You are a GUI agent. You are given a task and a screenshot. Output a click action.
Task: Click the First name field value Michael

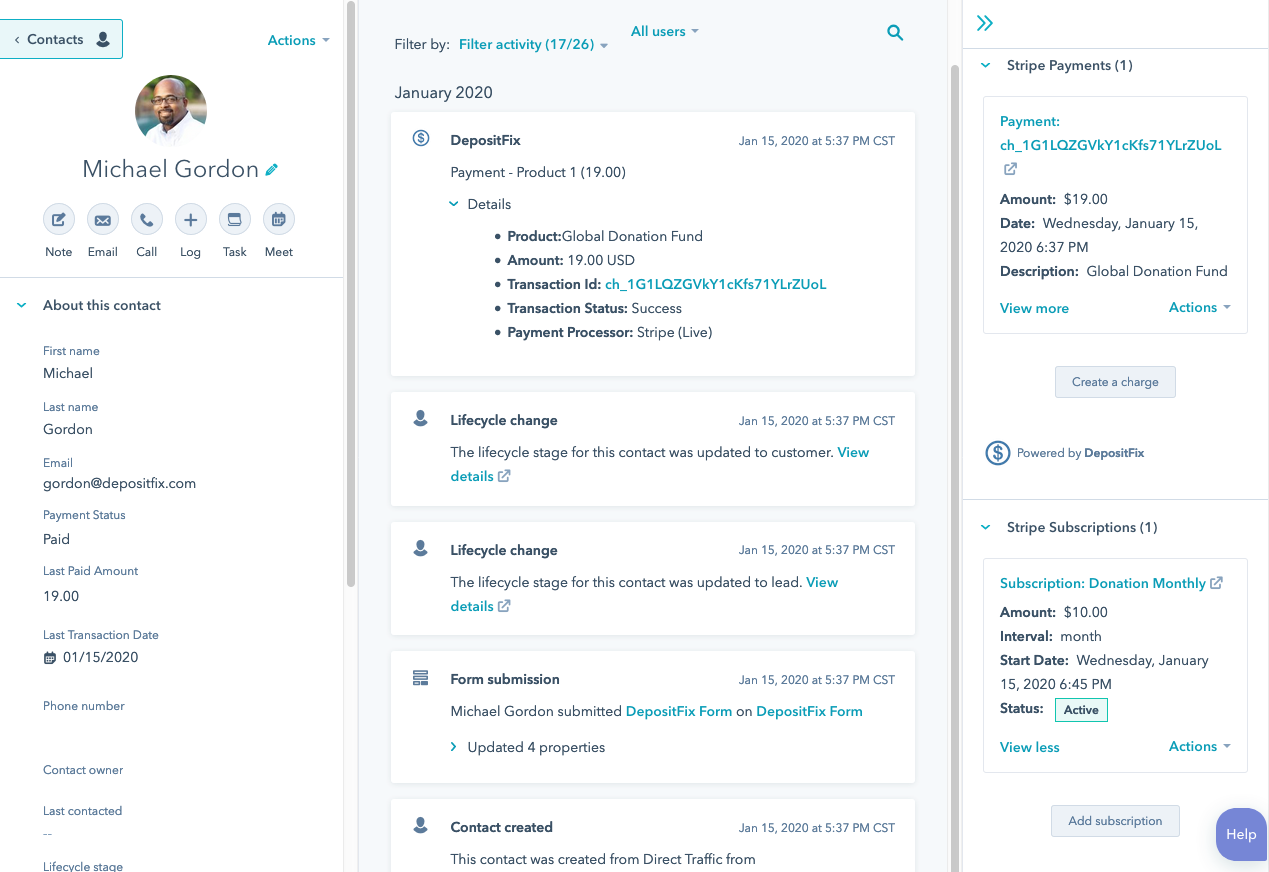coord(68,373)
